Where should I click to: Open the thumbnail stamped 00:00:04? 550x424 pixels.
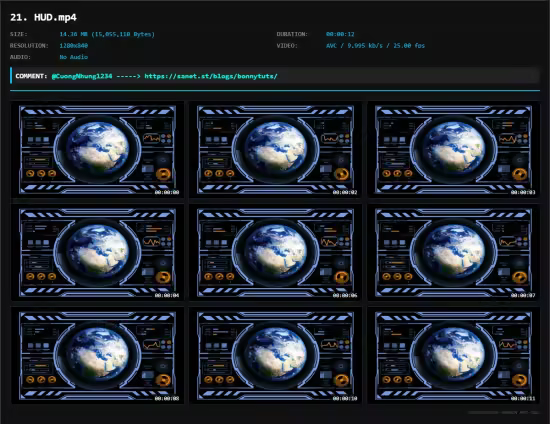coord(98,253)
